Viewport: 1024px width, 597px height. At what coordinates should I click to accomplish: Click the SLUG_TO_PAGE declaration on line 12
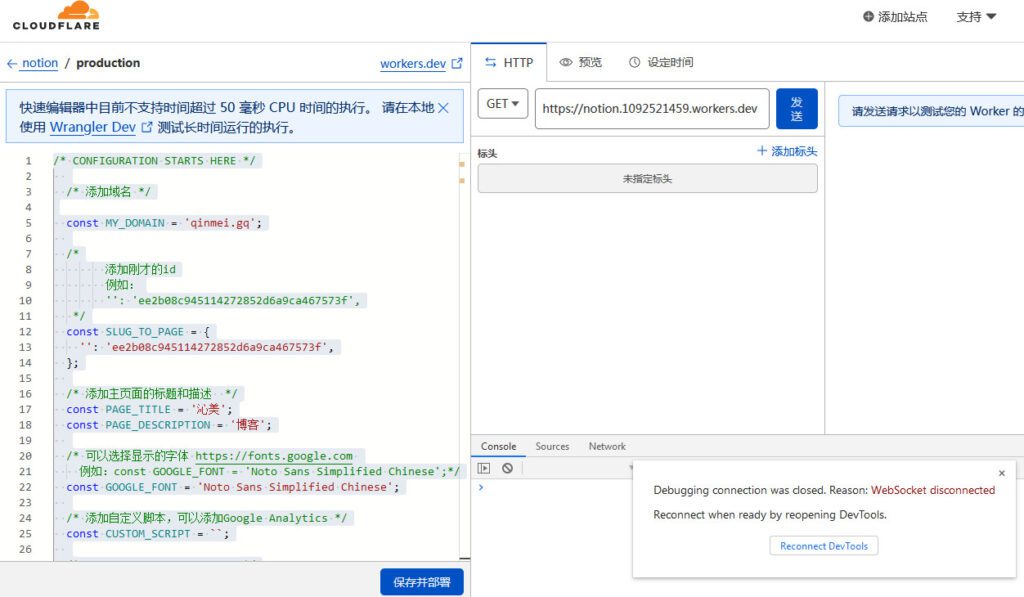click(x=138, y=332)
